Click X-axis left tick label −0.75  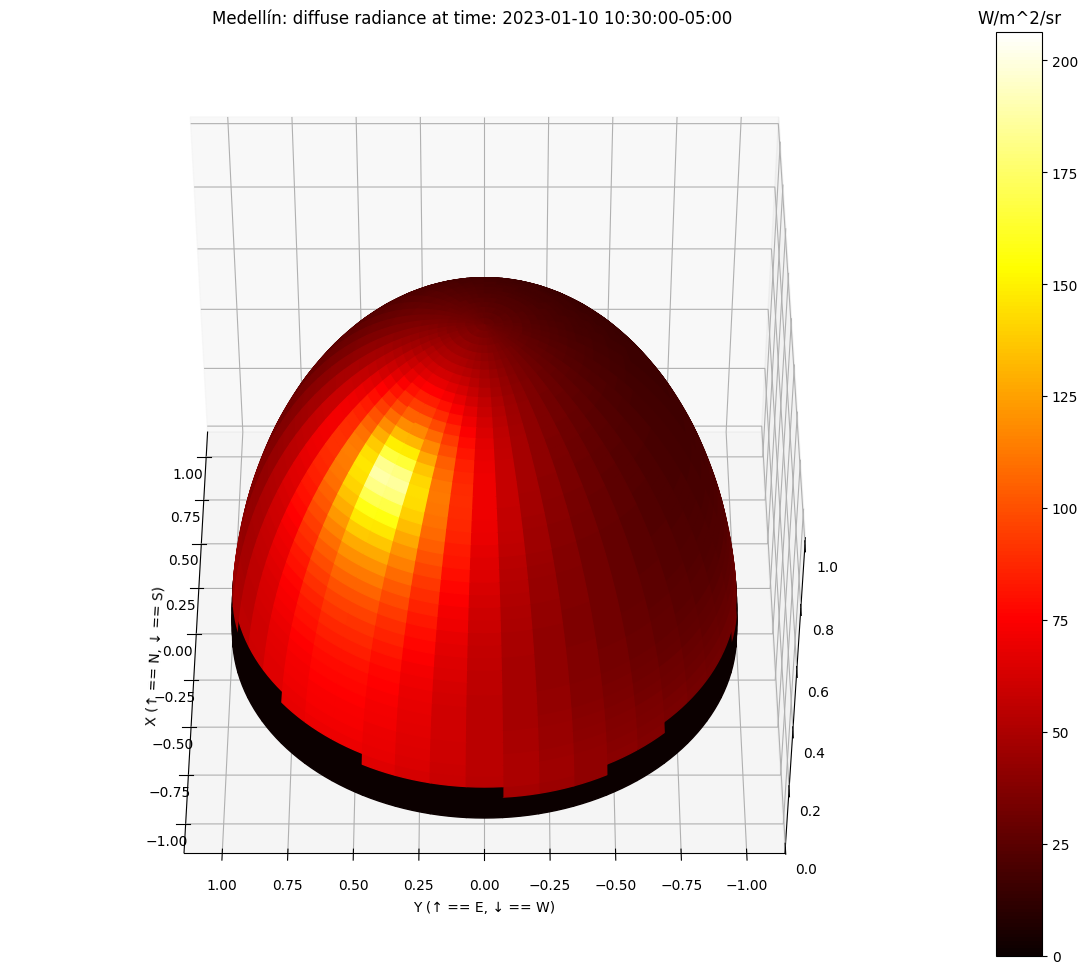pos(169,792)
